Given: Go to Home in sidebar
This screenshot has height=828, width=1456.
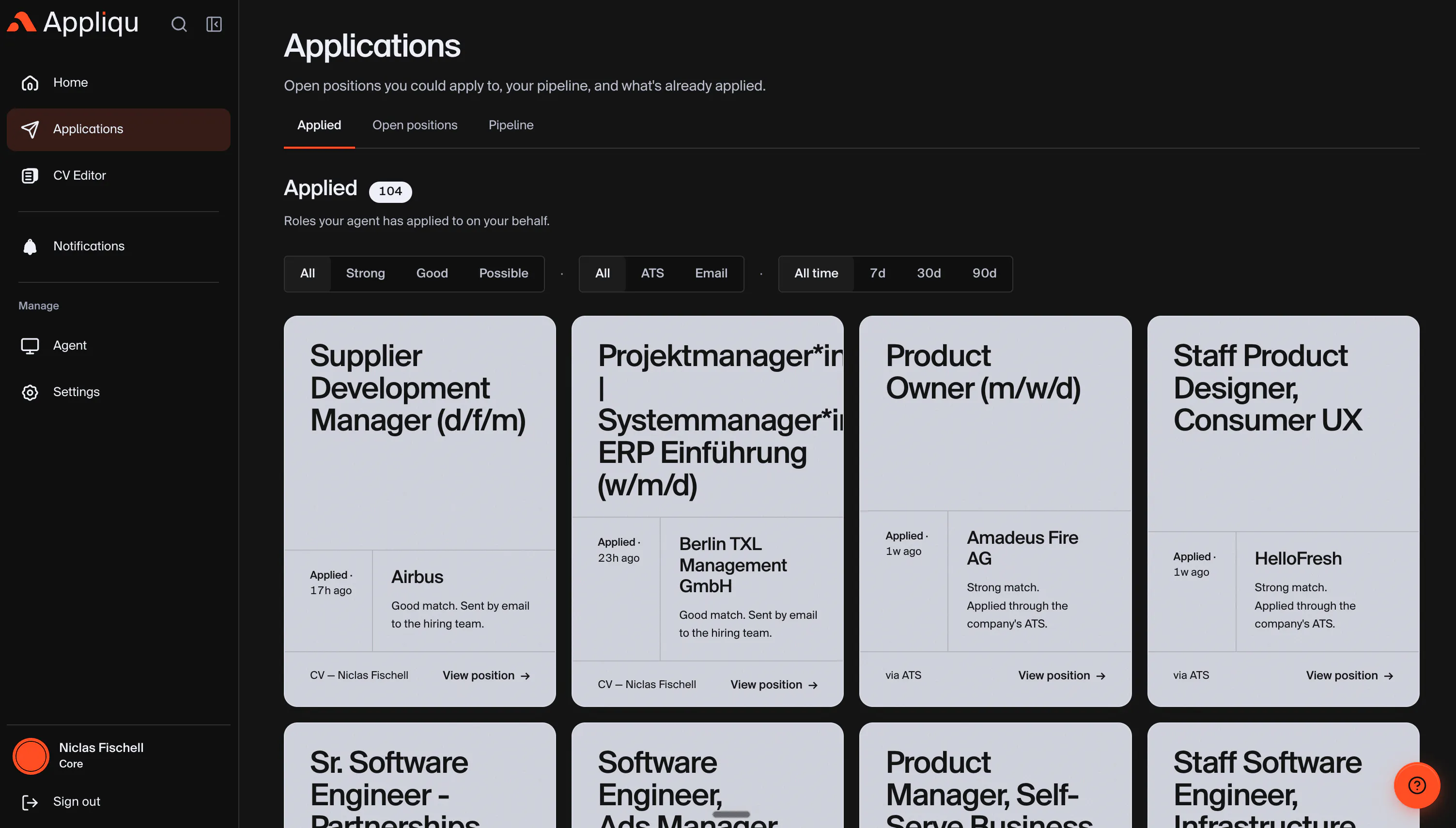Looking at the screenshot, I should [118, 82].
